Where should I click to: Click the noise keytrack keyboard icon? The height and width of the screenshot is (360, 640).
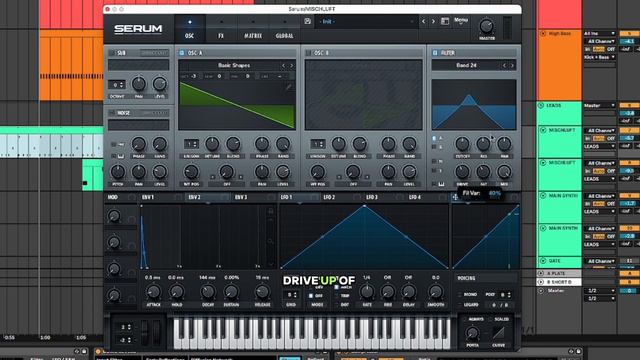(x=121, y=156)
